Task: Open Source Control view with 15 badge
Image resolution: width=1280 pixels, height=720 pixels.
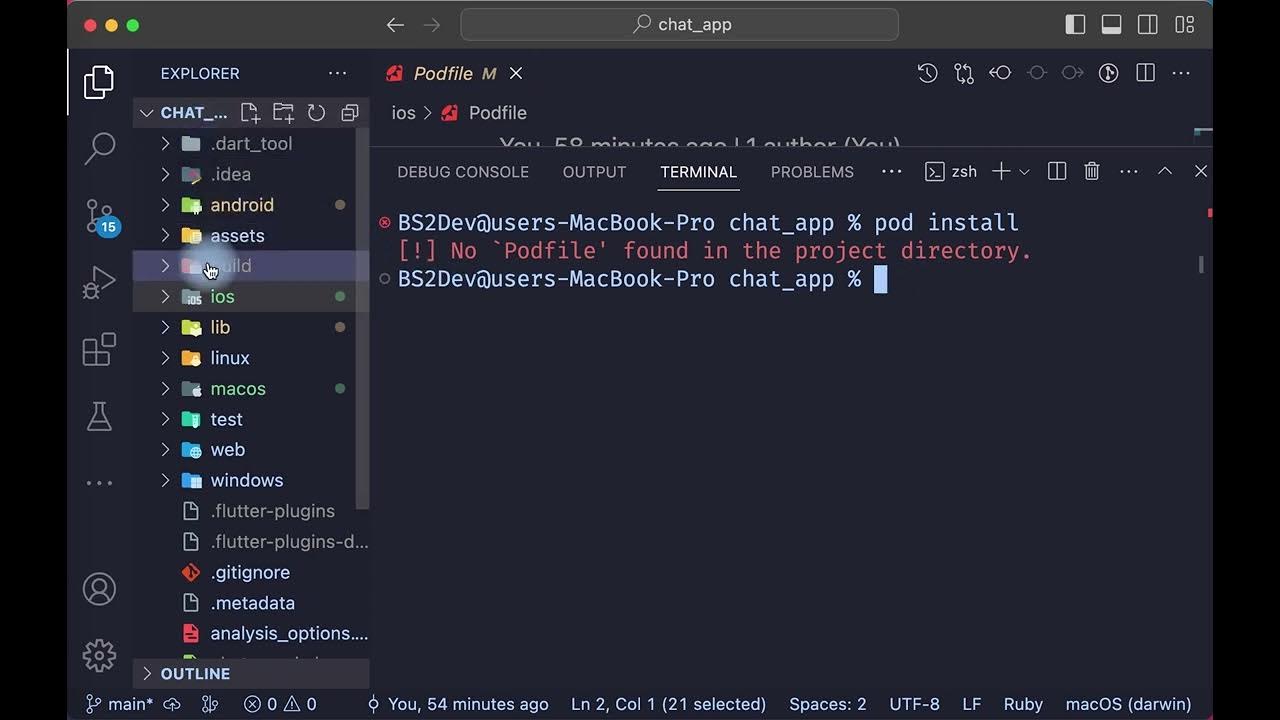Action: pos(99,216)
